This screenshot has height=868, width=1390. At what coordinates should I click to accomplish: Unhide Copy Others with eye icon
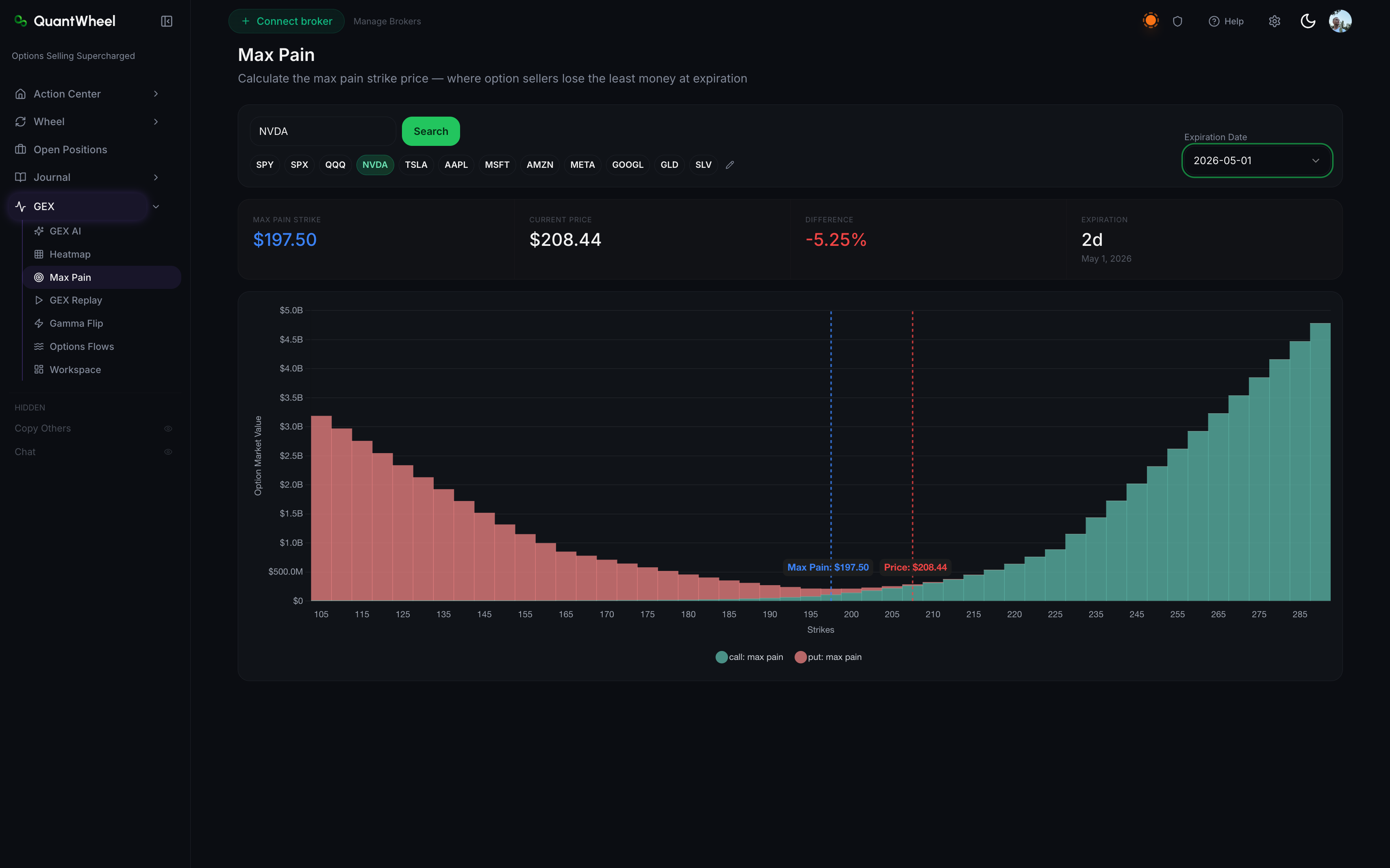pyautogui.click(x=168, y=429)
